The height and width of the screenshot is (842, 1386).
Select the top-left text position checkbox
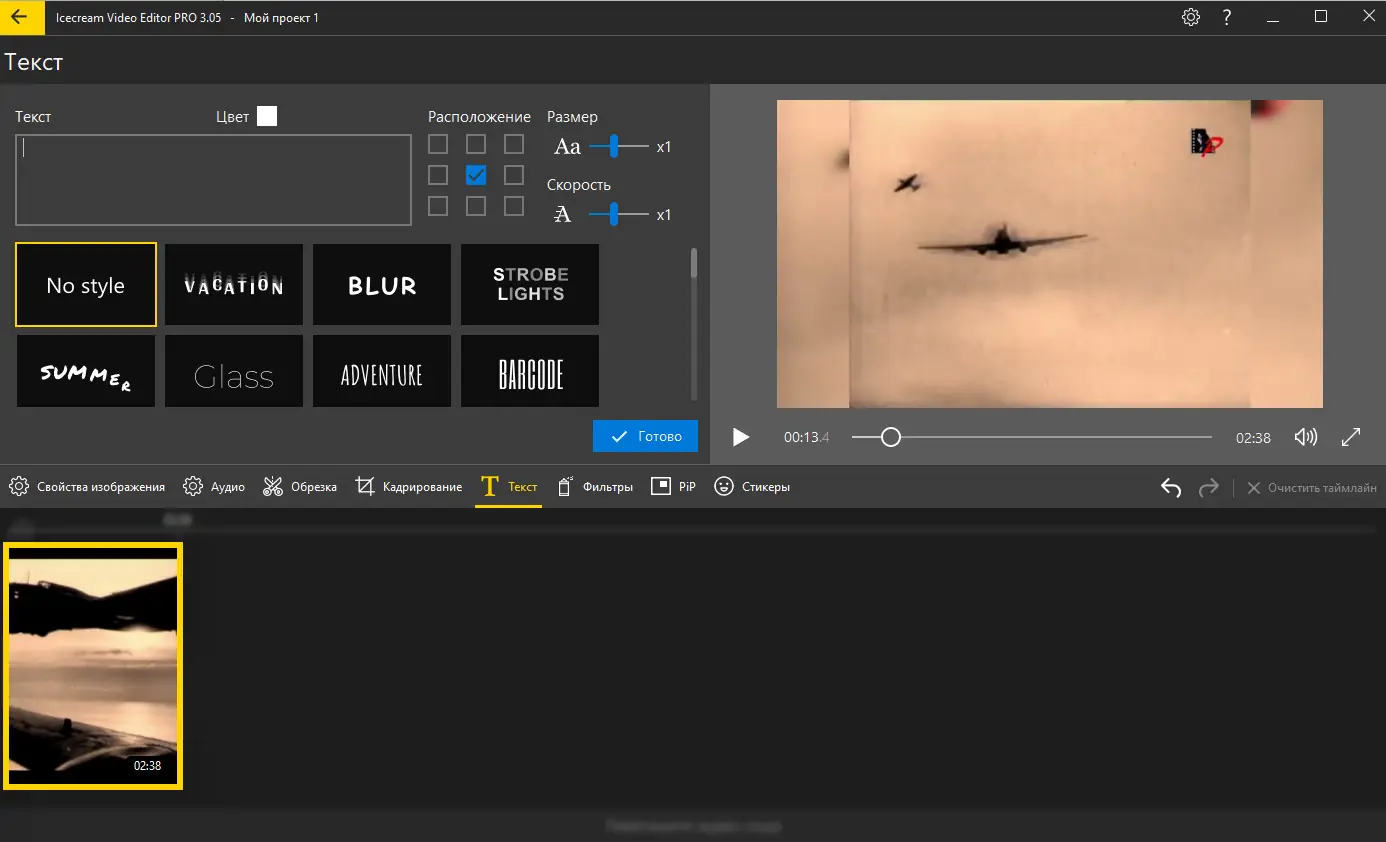tap(438, 144)
